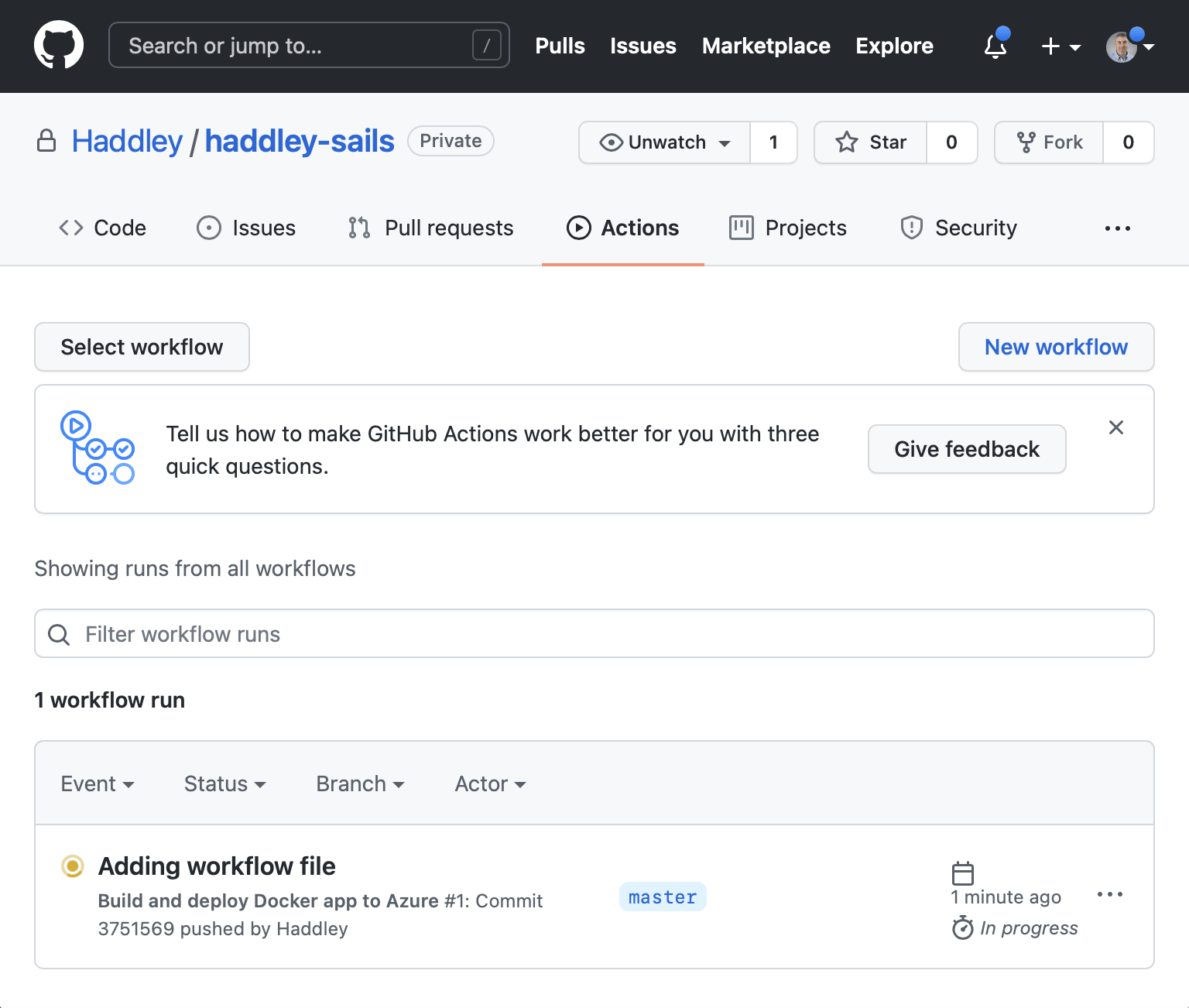The height and width of the screenshot is (1008, 1189).
Task: Open the Adding workflow file run link
Action: click(x=217, y=866)
